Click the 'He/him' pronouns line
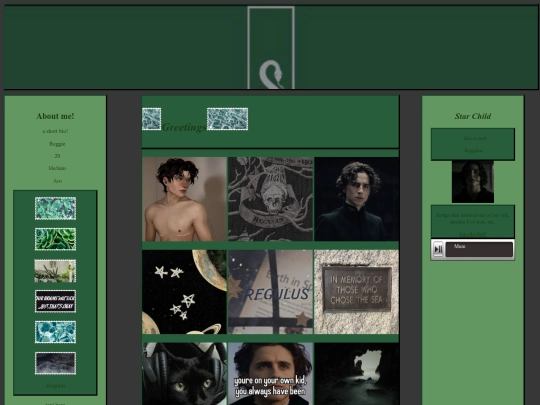 point(57,168)
